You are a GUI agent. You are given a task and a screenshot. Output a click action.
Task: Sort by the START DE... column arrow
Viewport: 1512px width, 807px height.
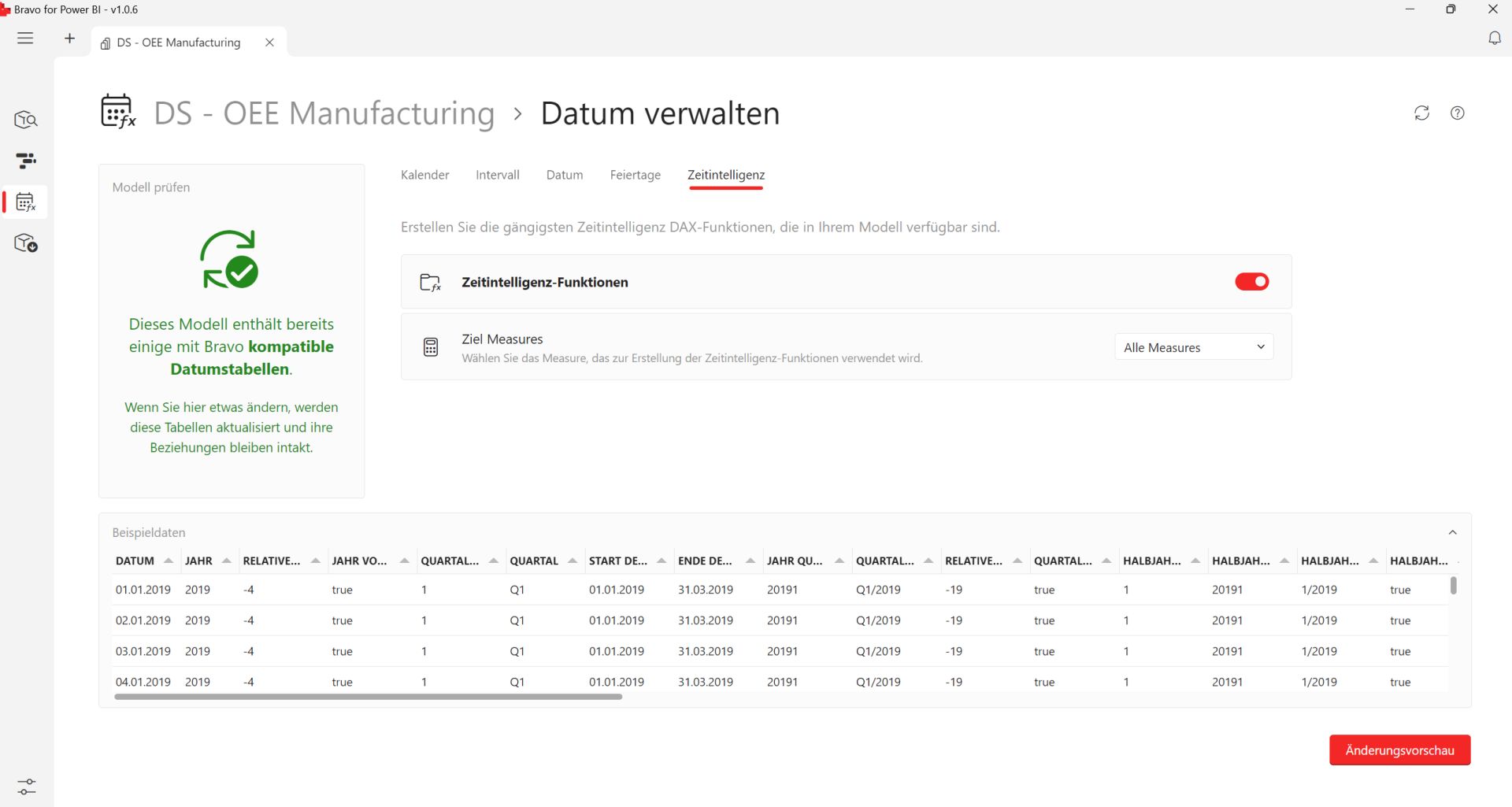tap(661, 561)
